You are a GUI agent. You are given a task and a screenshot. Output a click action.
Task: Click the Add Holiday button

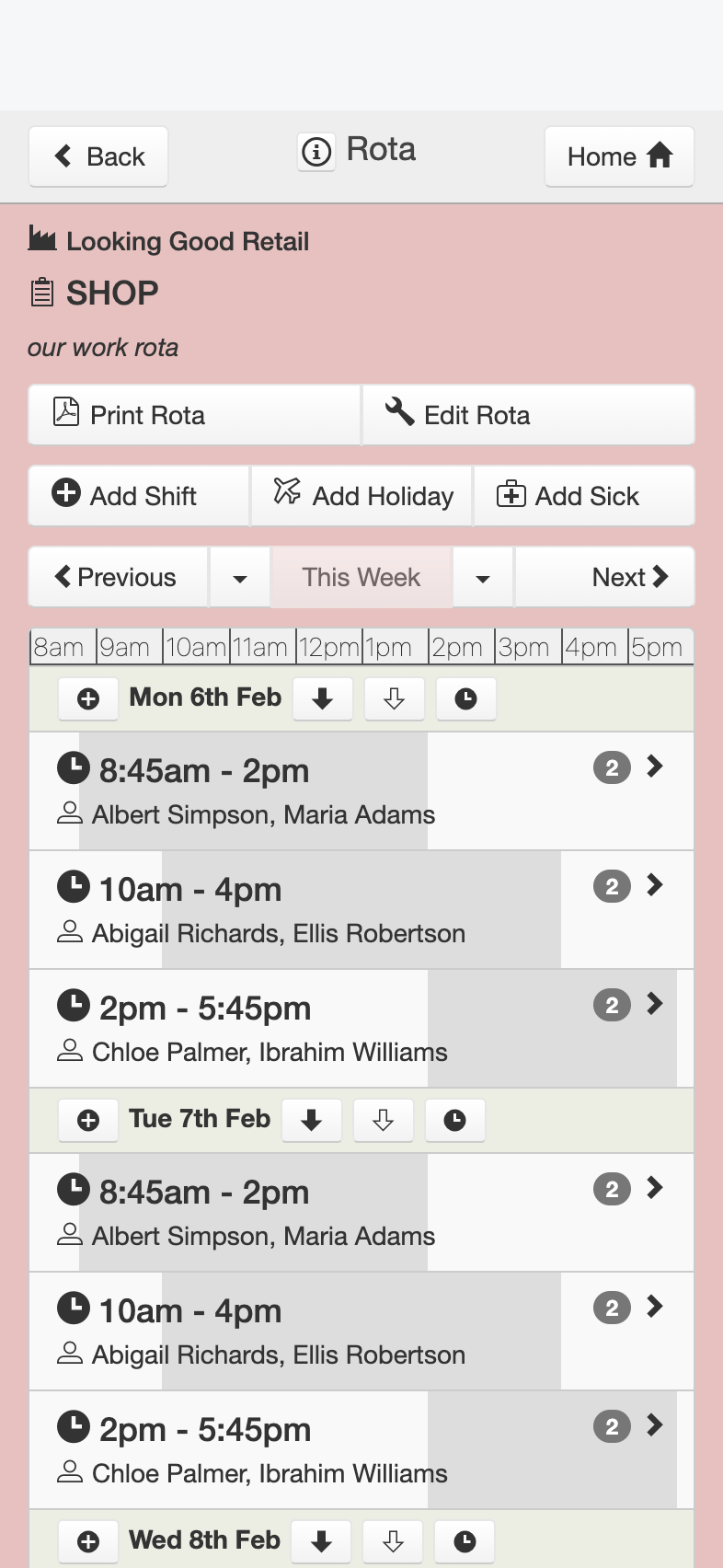pyautogui.click(x=362, y=497)
